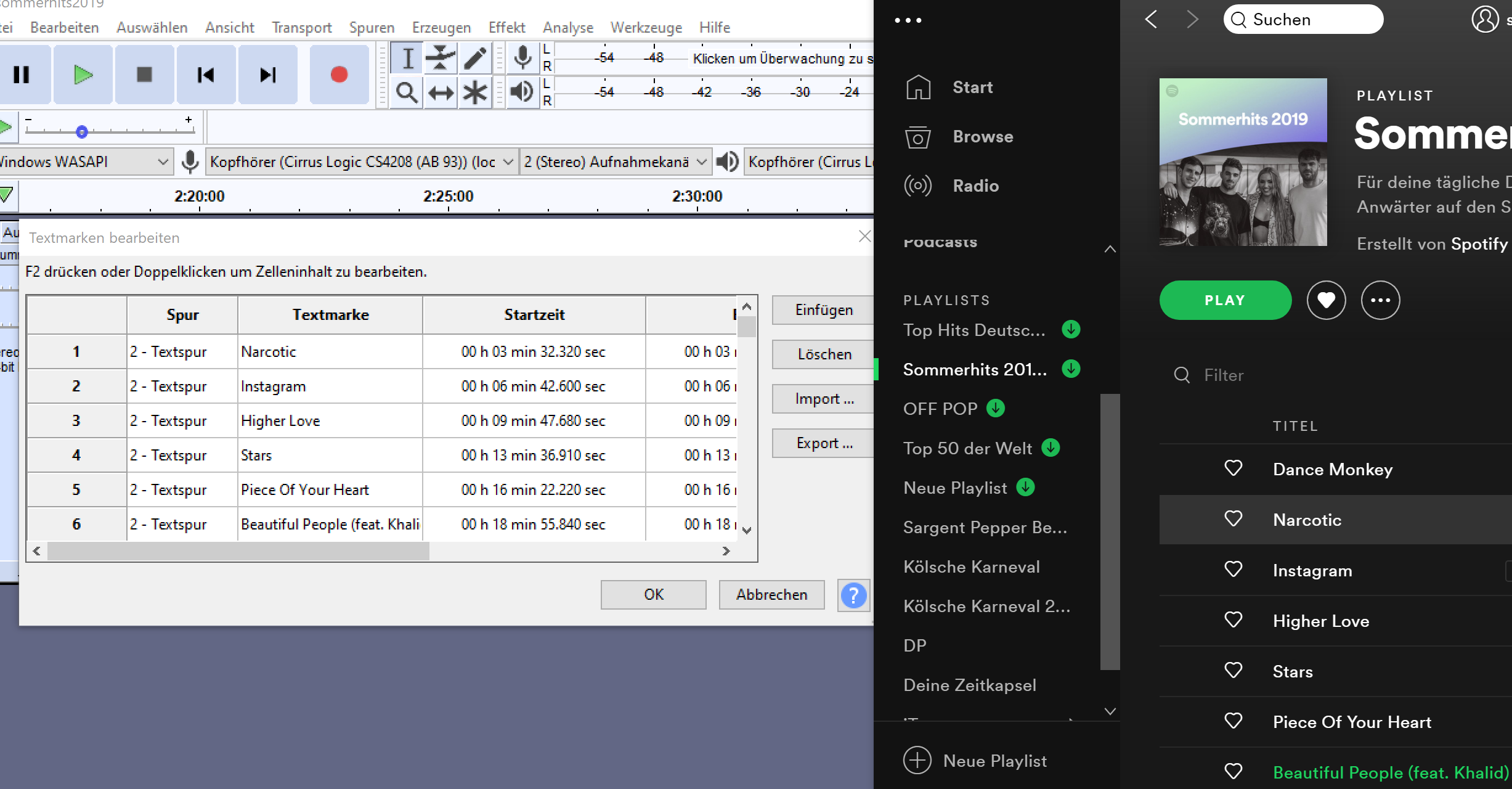Go to Spotify Start

[x=972, y=88]
